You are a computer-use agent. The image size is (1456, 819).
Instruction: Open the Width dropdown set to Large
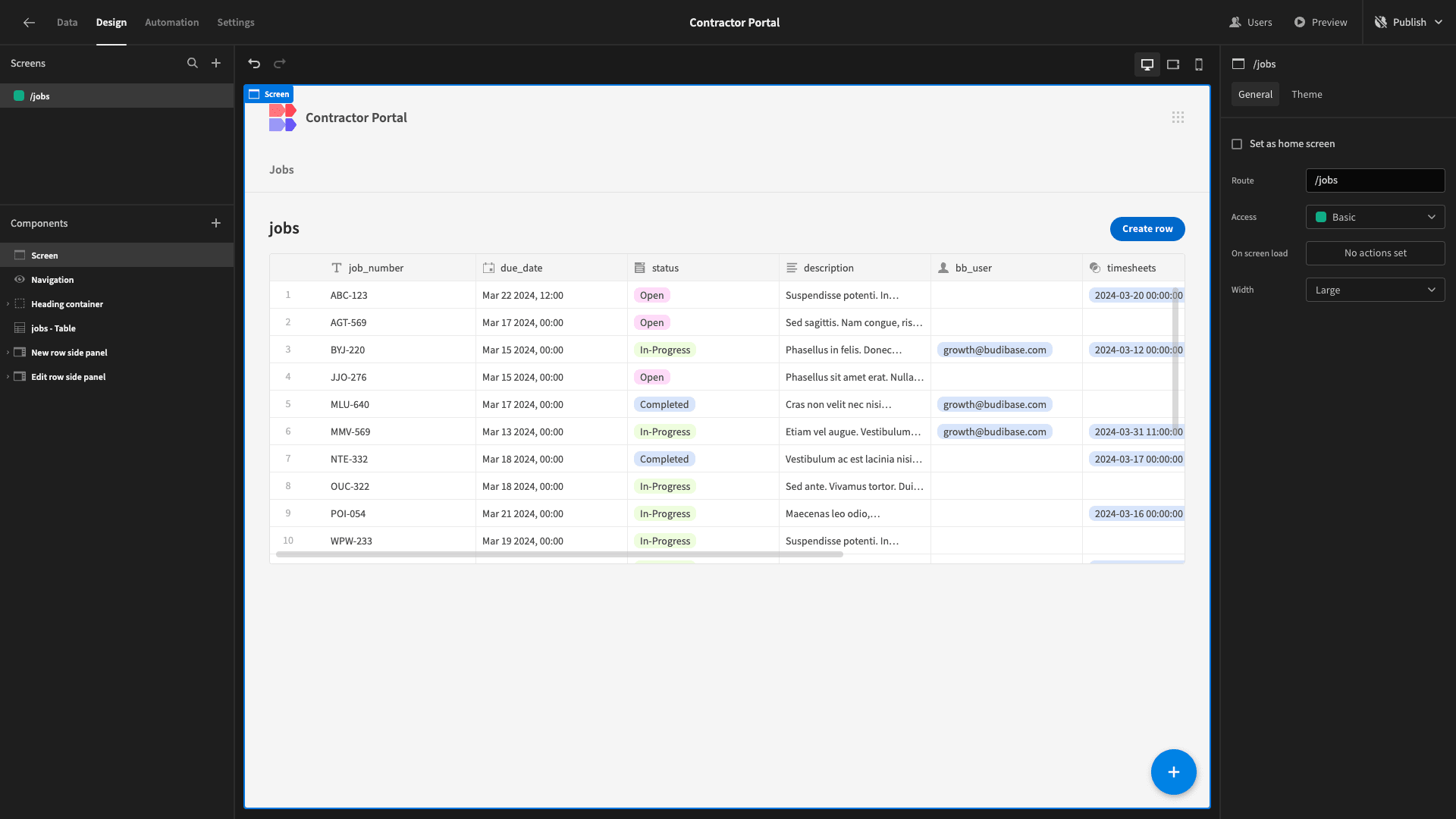coord(1375,290)
